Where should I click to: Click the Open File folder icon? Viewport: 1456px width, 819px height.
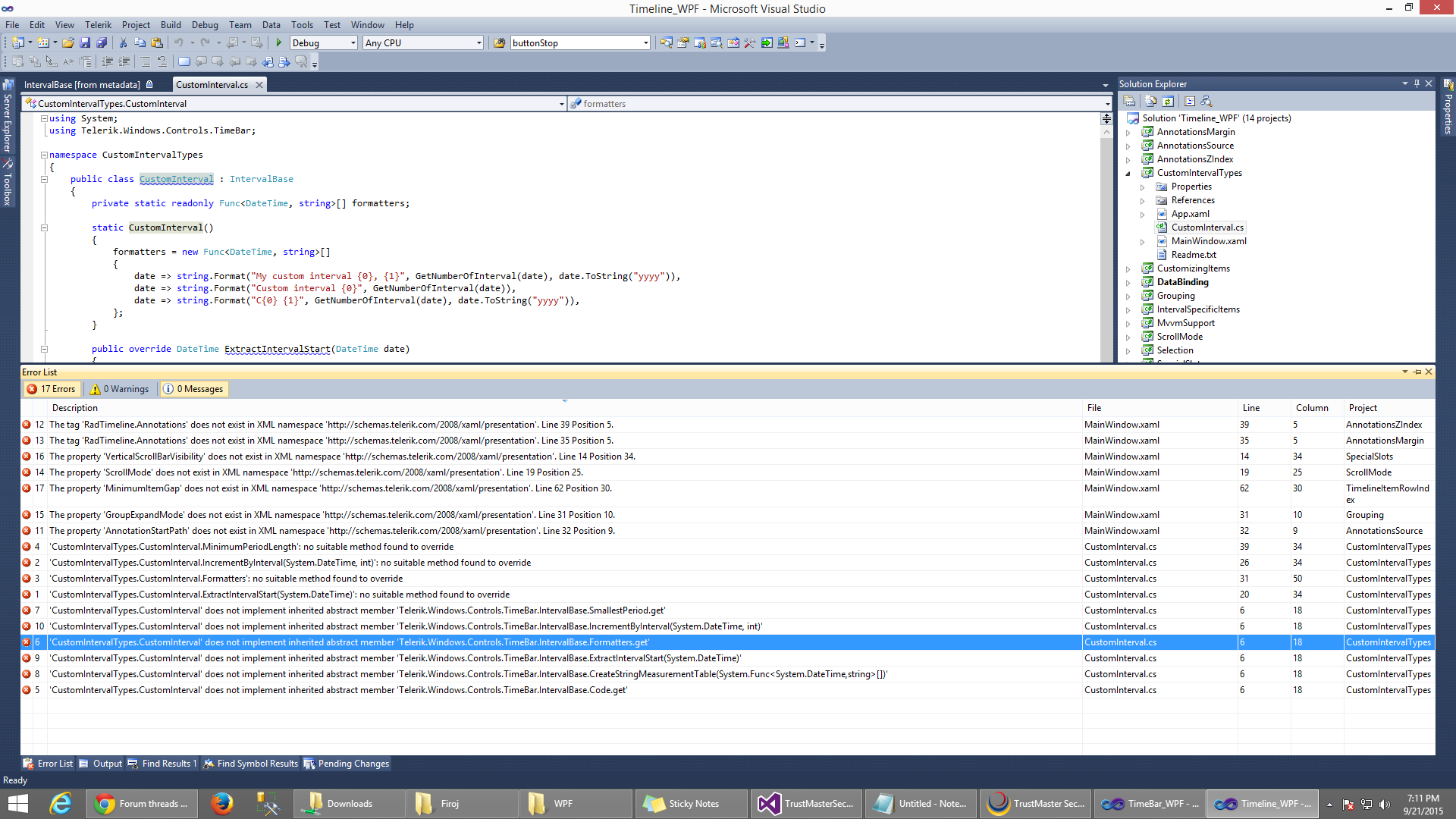tap(68, 42)
